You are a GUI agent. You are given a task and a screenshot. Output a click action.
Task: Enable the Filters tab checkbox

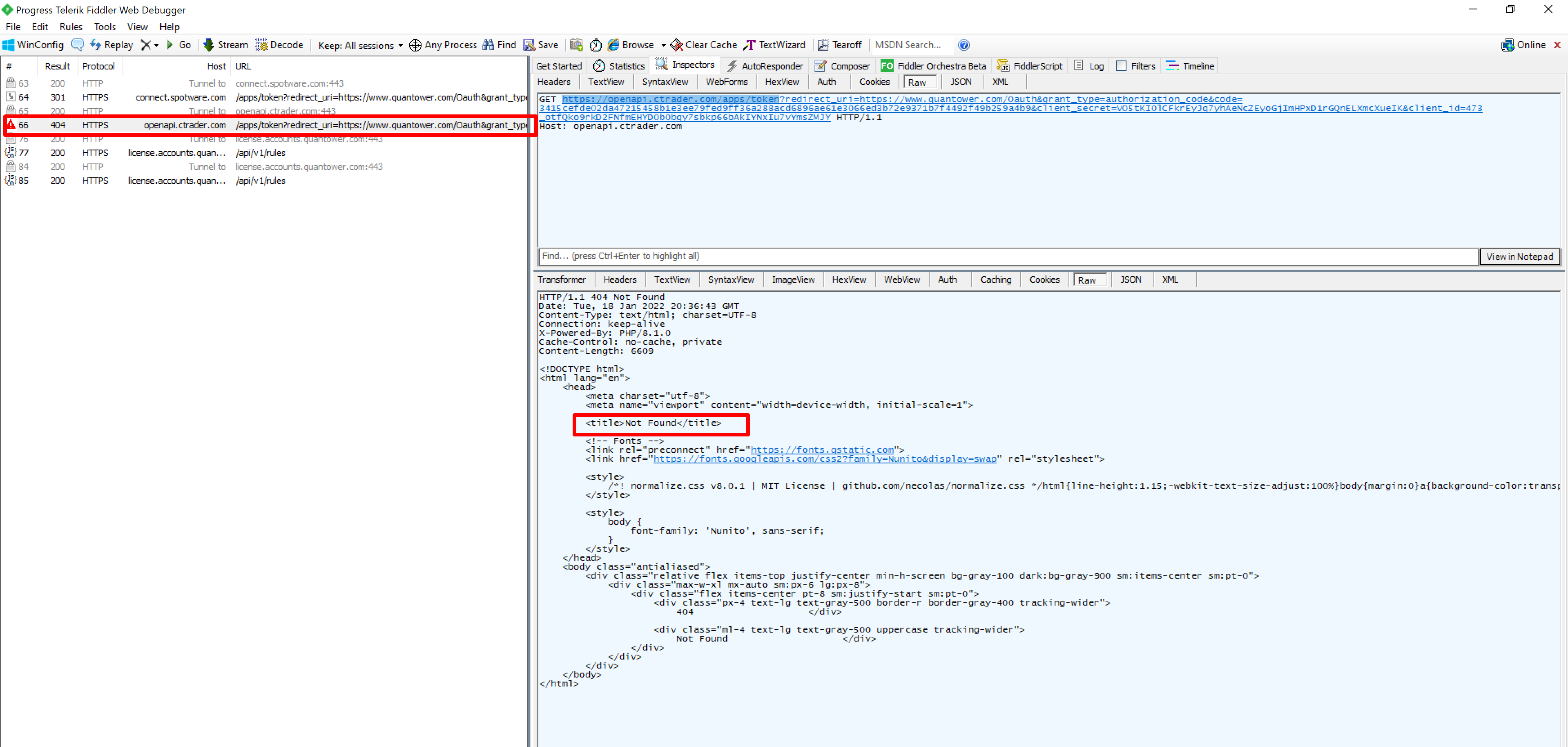coord(1121,66)
